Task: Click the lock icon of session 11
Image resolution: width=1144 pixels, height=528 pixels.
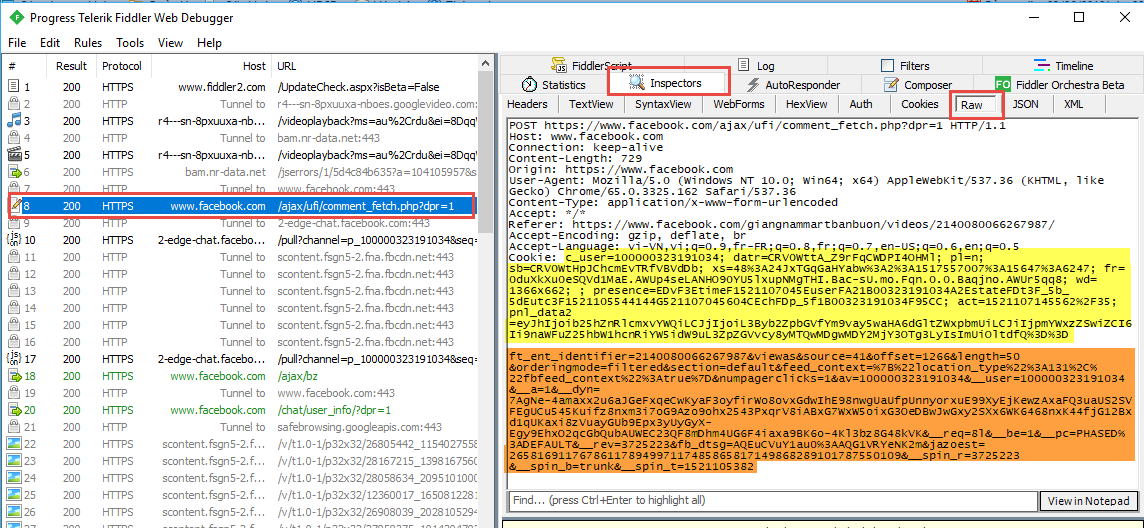Action: 13,257
